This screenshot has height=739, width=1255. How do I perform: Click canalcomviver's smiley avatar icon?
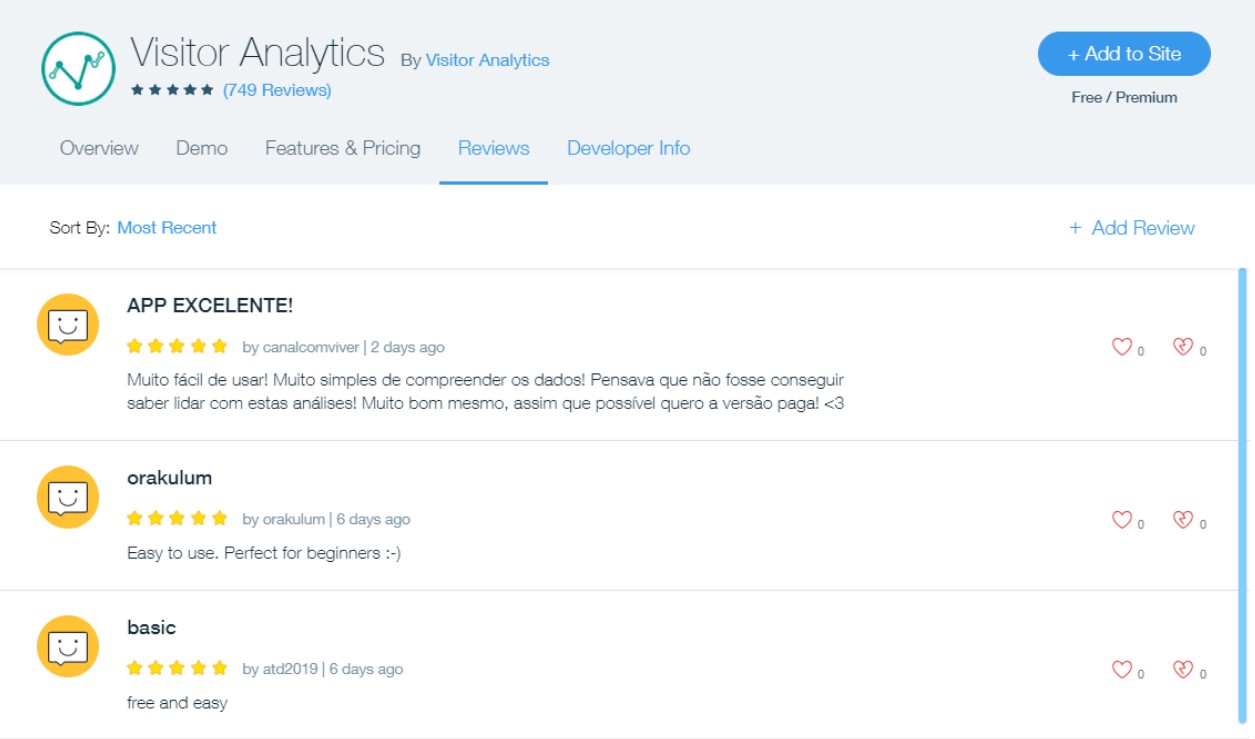(x=68, y=324)
